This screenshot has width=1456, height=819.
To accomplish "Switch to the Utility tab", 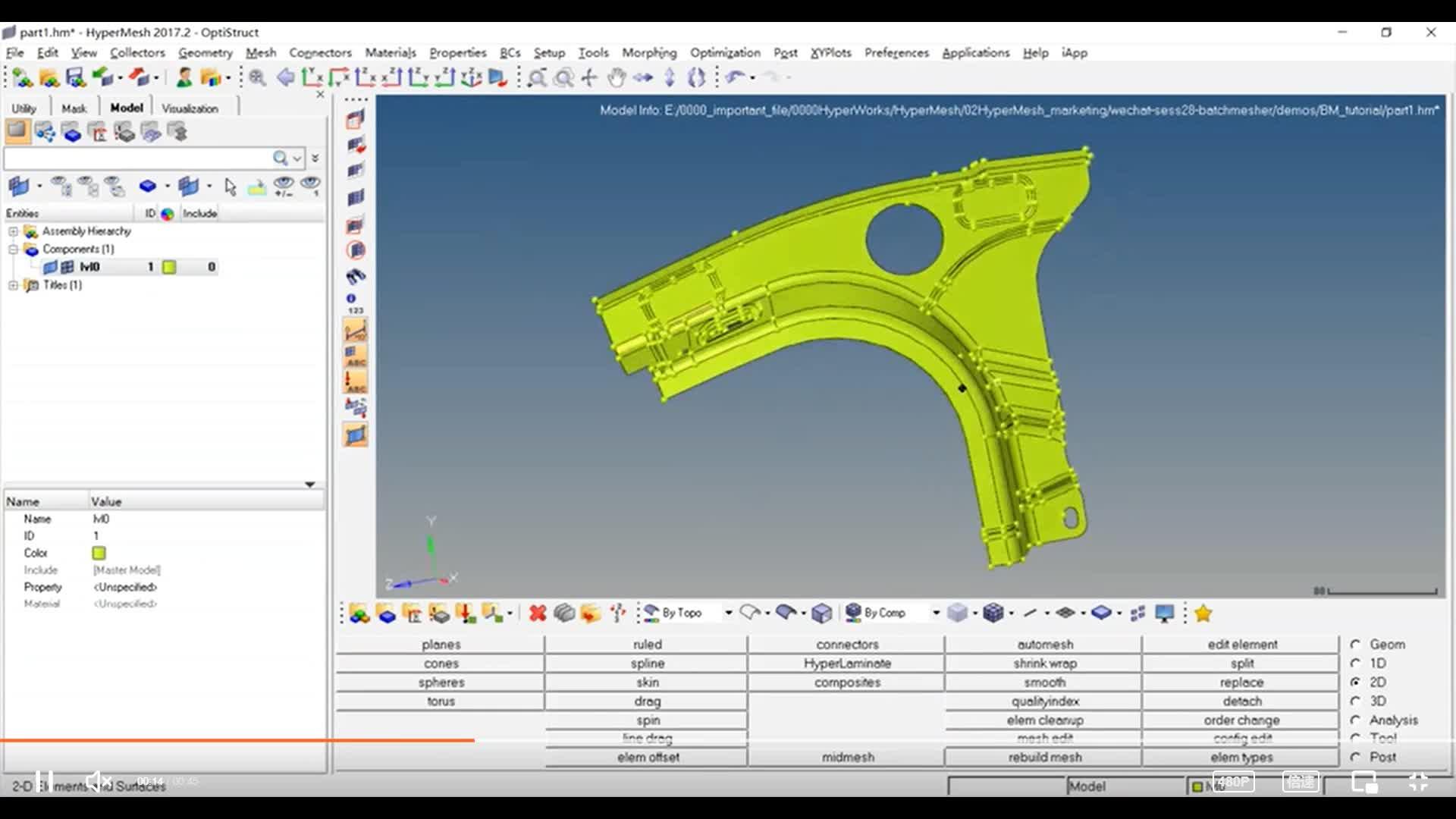I will [24, 108].
